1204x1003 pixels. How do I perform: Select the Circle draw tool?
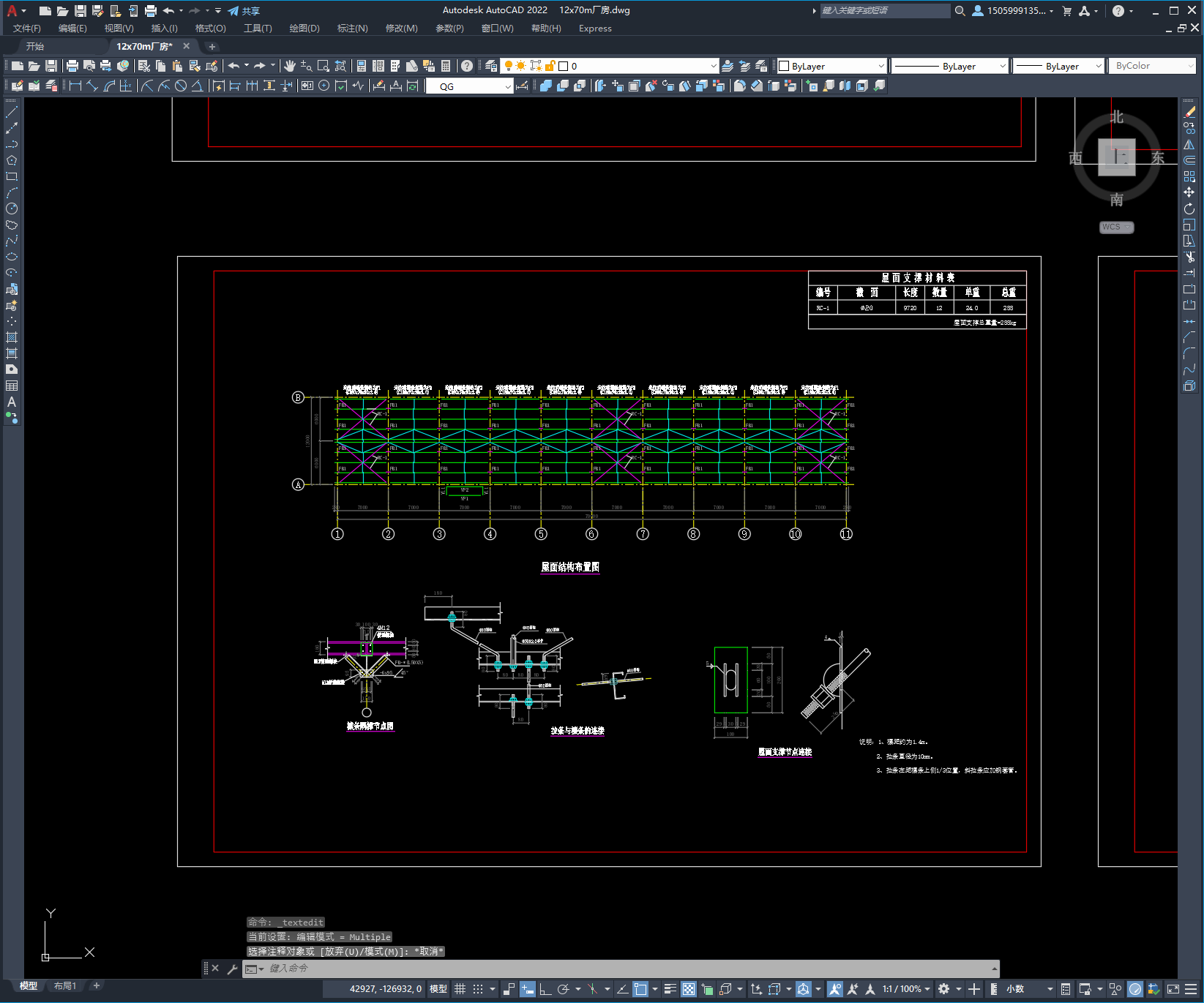(x=12, y=209)
